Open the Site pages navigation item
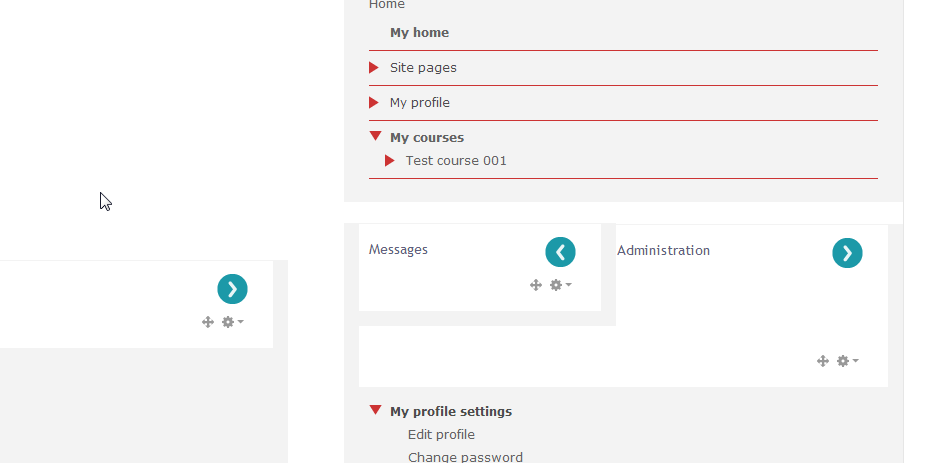The height and width of the screenshot is (463, 929). coord(423,68)
